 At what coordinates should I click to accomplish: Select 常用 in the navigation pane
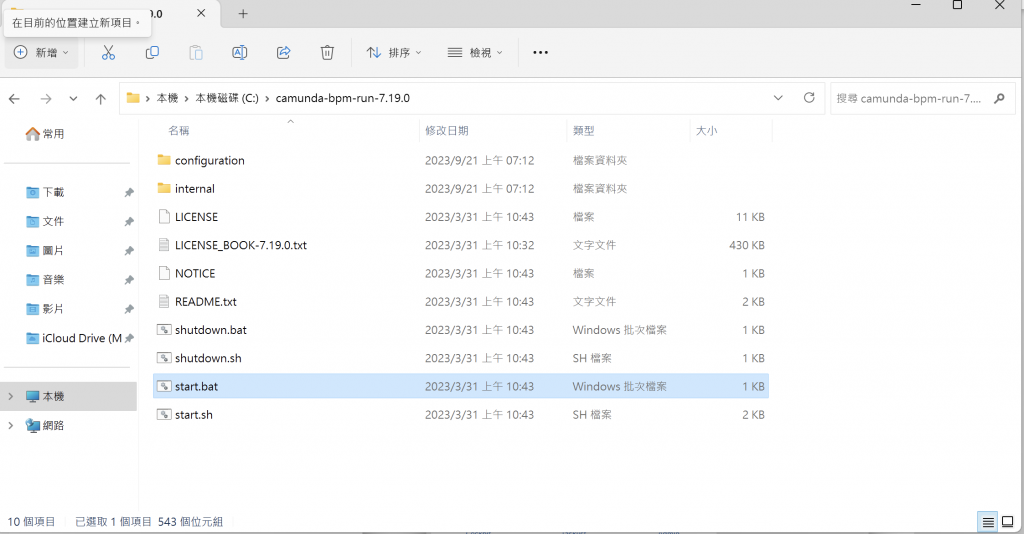45,134
